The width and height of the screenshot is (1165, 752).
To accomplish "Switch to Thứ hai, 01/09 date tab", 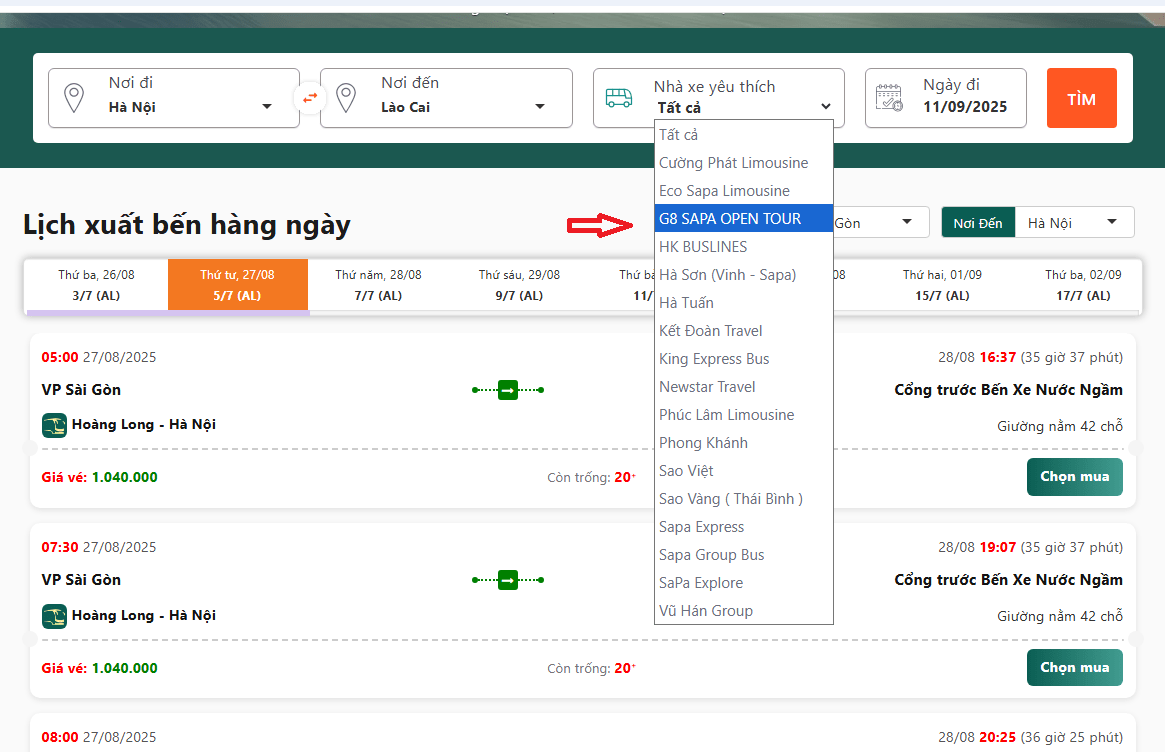I will (942, 285).
